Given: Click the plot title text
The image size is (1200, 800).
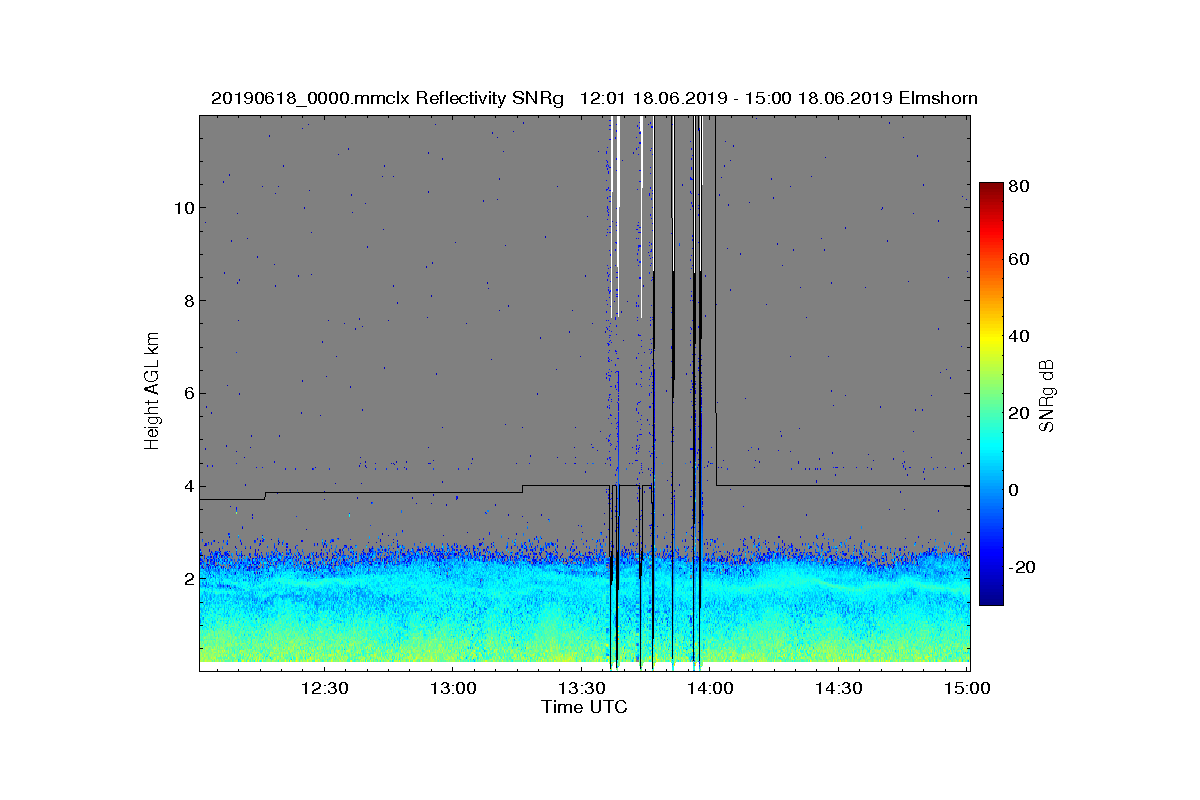Looking at the screenshot, I should point(594,98).
